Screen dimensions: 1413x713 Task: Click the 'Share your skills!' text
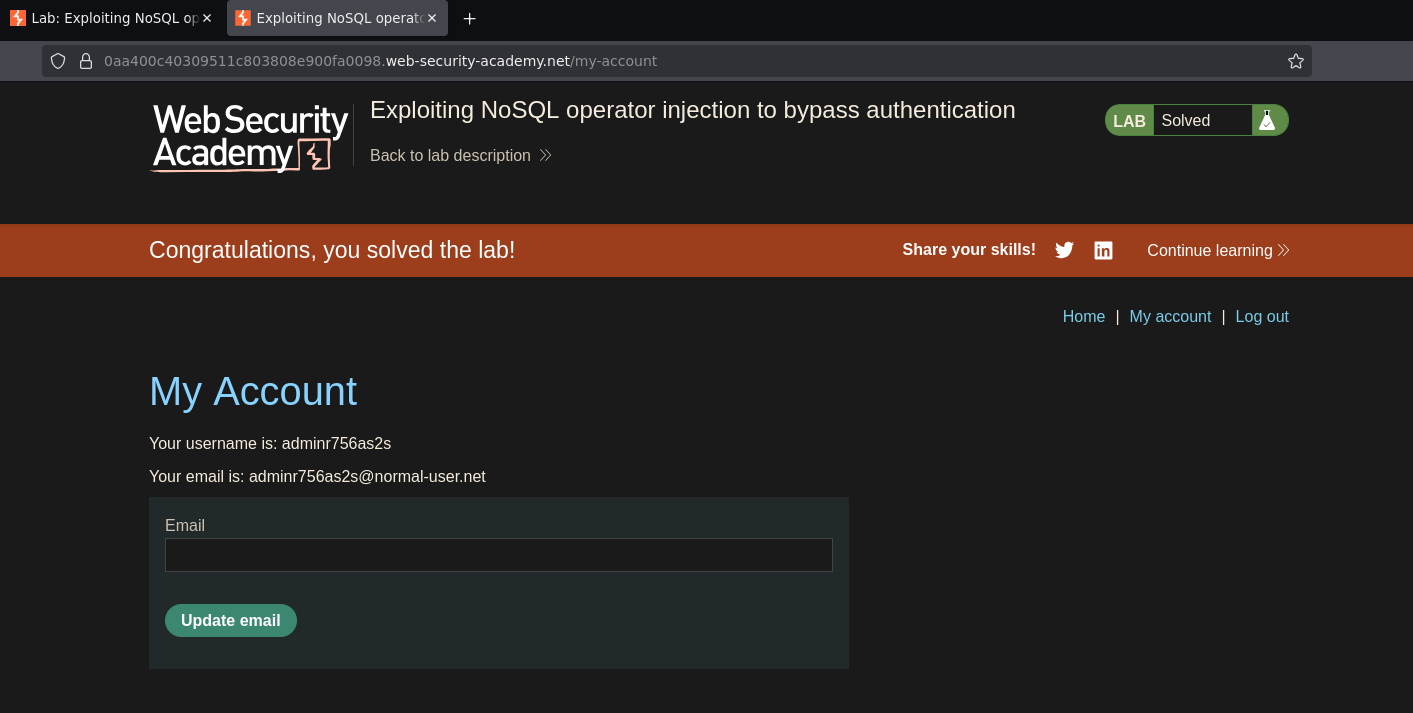tap(969, 250)
